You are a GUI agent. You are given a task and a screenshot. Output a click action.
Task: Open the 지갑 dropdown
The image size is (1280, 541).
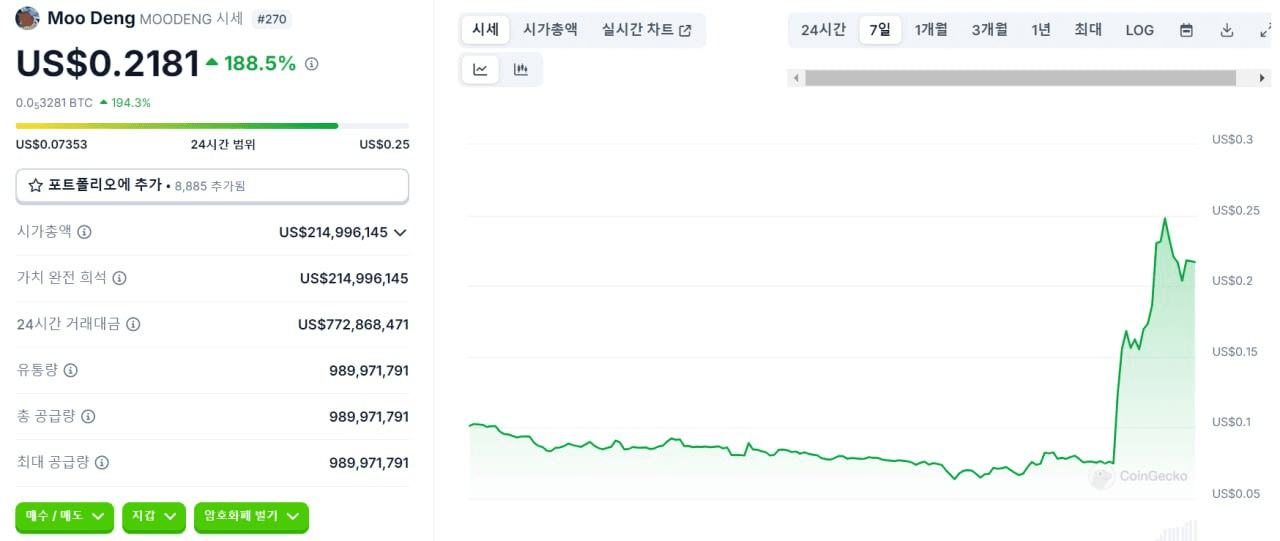pos(154,516)
